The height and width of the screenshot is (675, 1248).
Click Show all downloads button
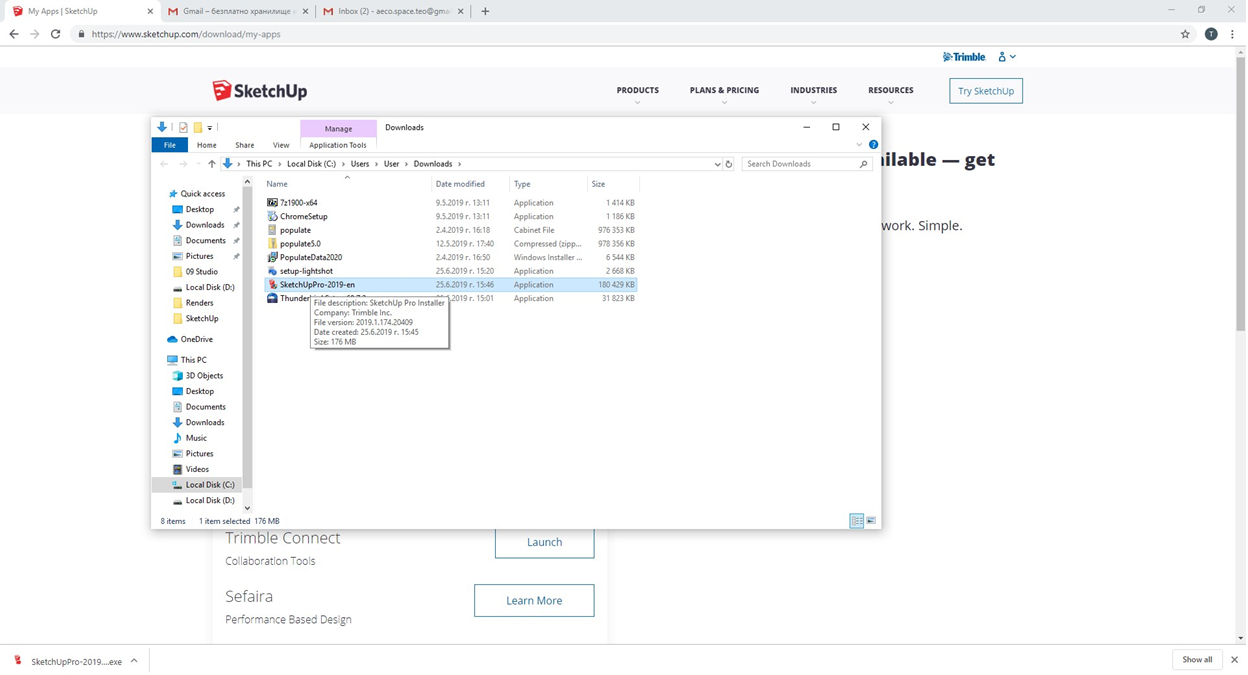pyautogui.click(x=1197, y=660)
